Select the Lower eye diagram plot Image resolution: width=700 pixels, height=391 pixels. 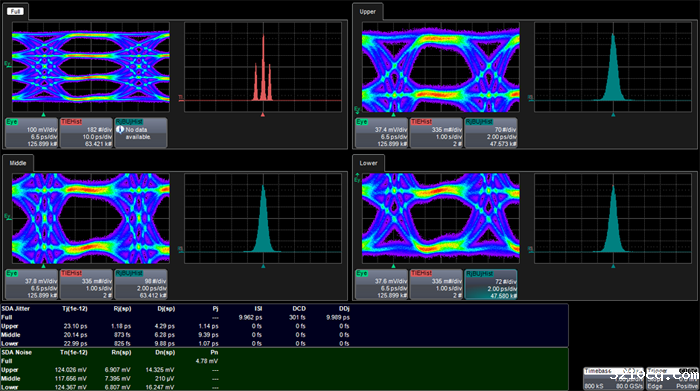441,218
